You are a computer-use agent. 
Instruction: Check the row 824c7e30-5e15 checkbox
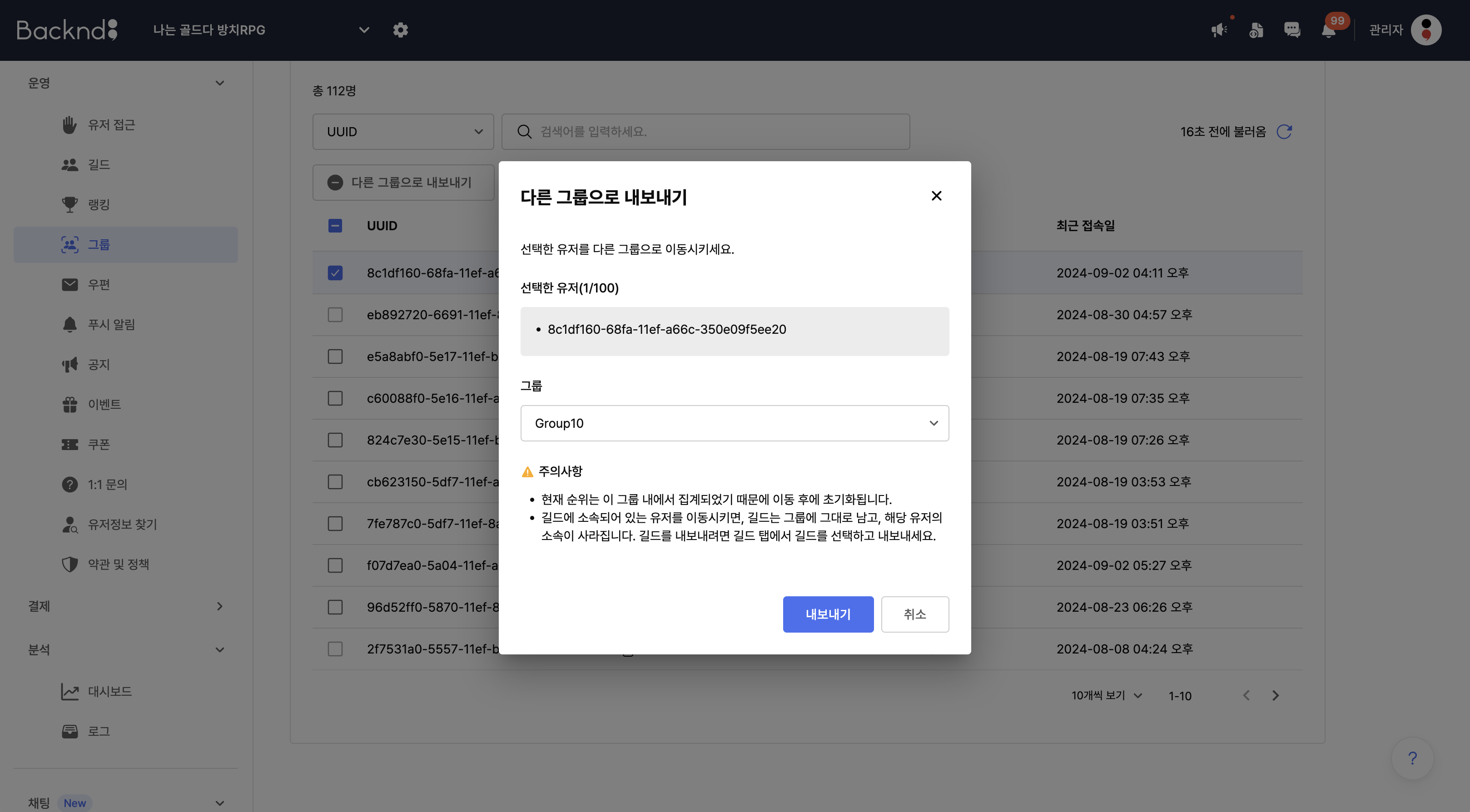pyautogui.click(x=335, y=440)
